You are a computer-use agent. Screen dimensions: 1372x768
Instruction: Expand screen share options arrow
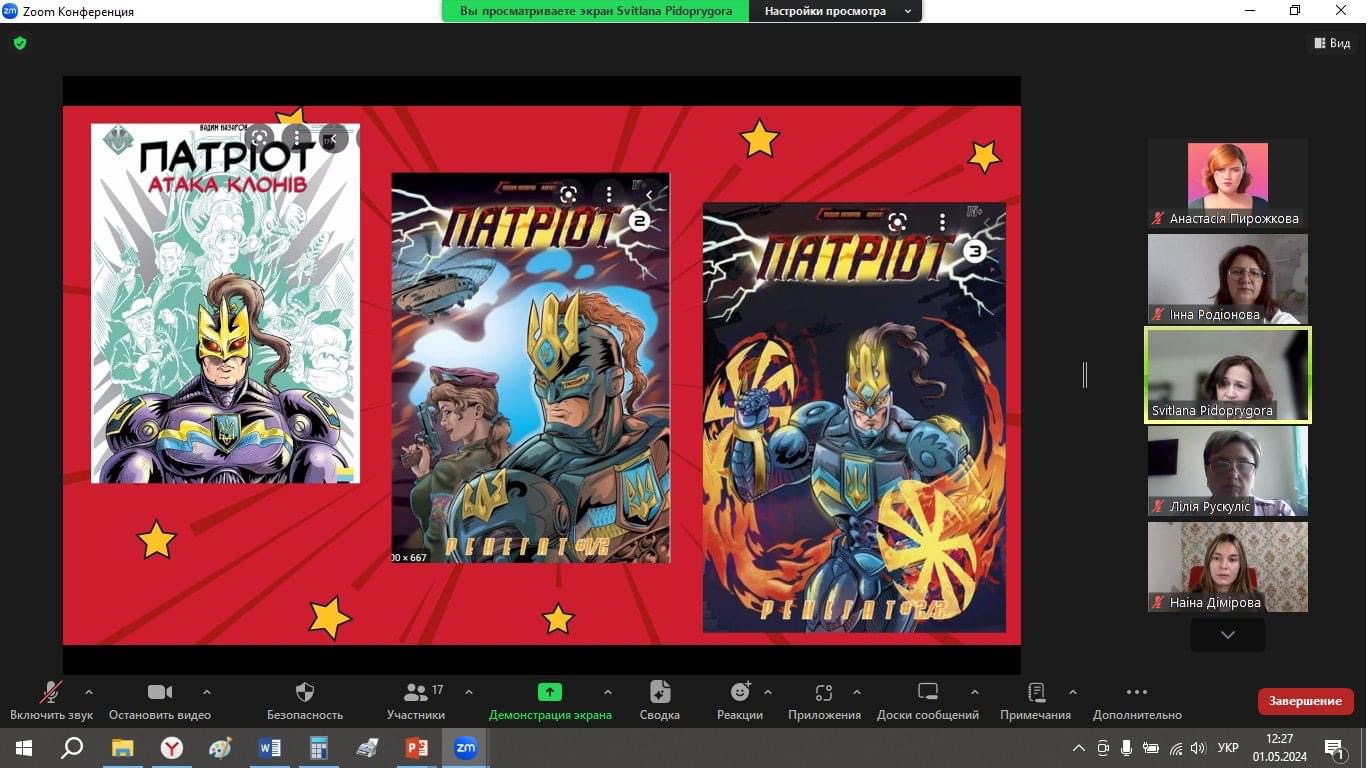(608, 692)
